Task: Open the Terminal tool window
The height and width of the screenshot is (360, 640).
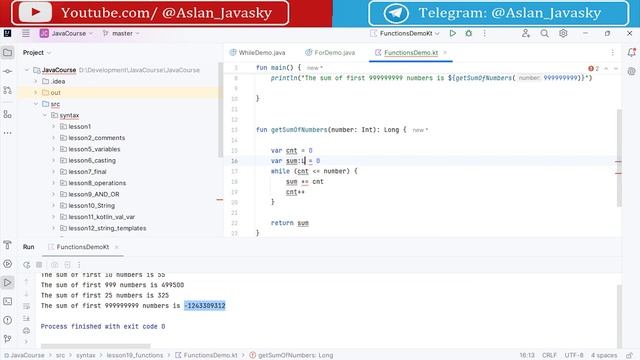Action: tap(8, 301)
